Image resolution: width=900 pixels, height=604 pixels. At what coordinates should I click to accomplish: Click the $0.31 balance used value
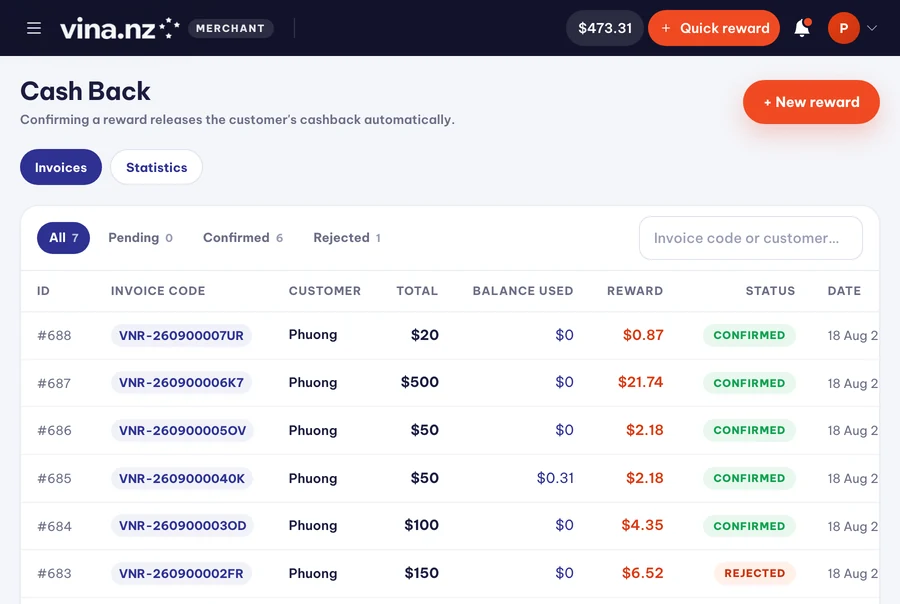click(555, 478)
